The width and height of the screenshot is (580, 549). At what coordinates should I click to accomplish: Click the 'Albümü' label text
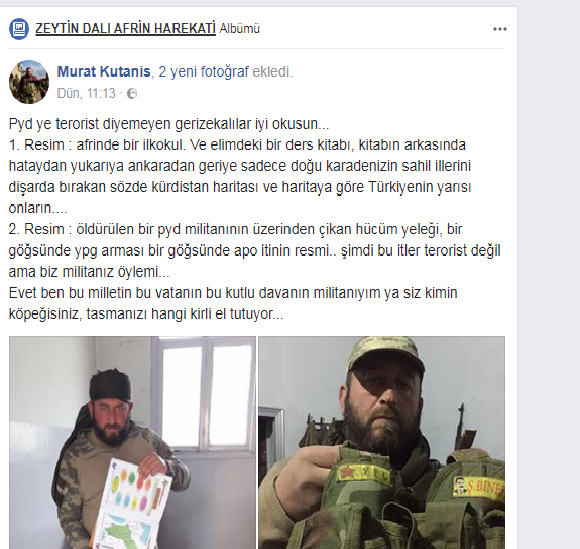coord(240,28)
